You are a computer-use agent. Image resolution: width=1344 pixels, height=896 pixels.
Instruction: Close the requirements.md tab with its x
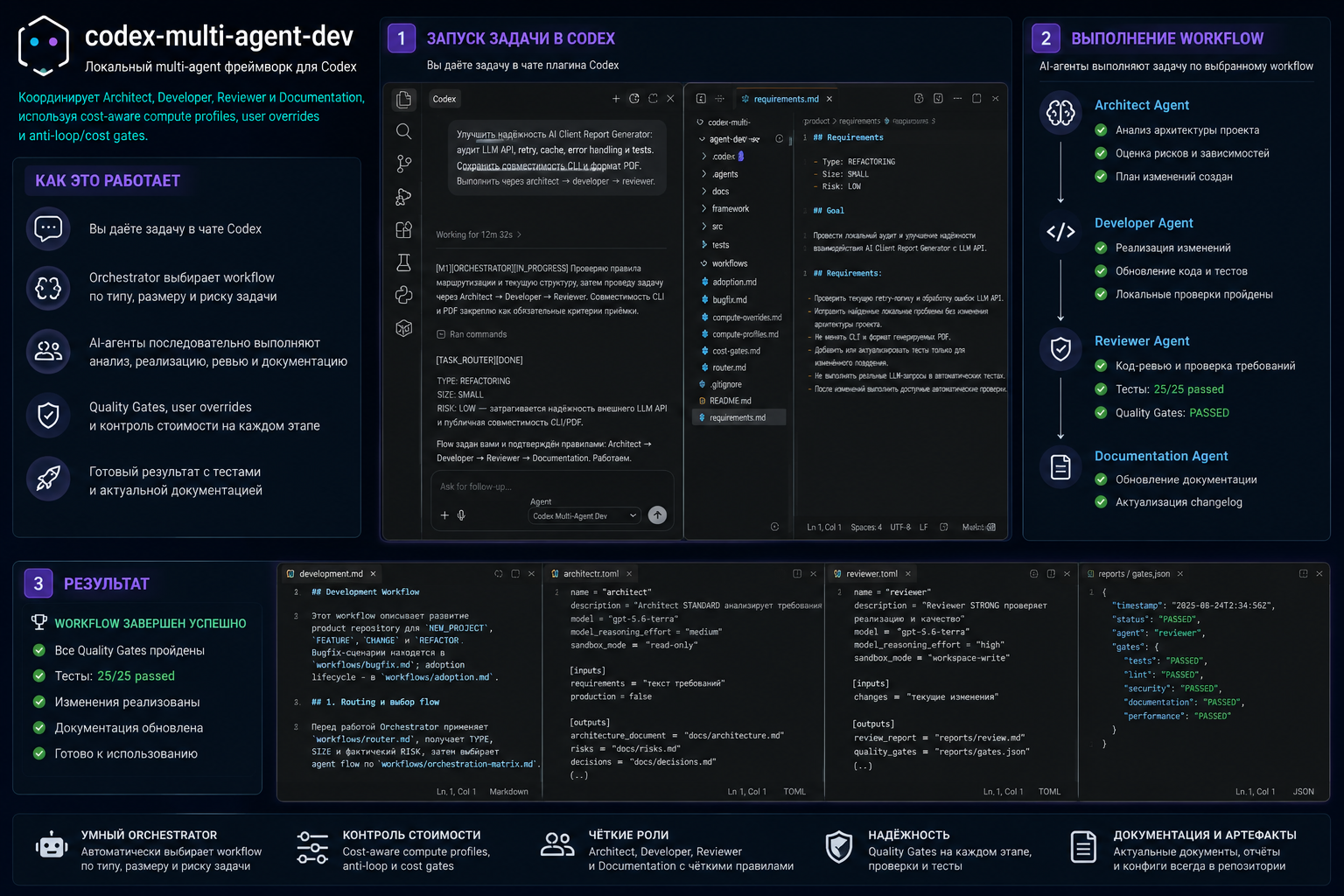point(829,99)
